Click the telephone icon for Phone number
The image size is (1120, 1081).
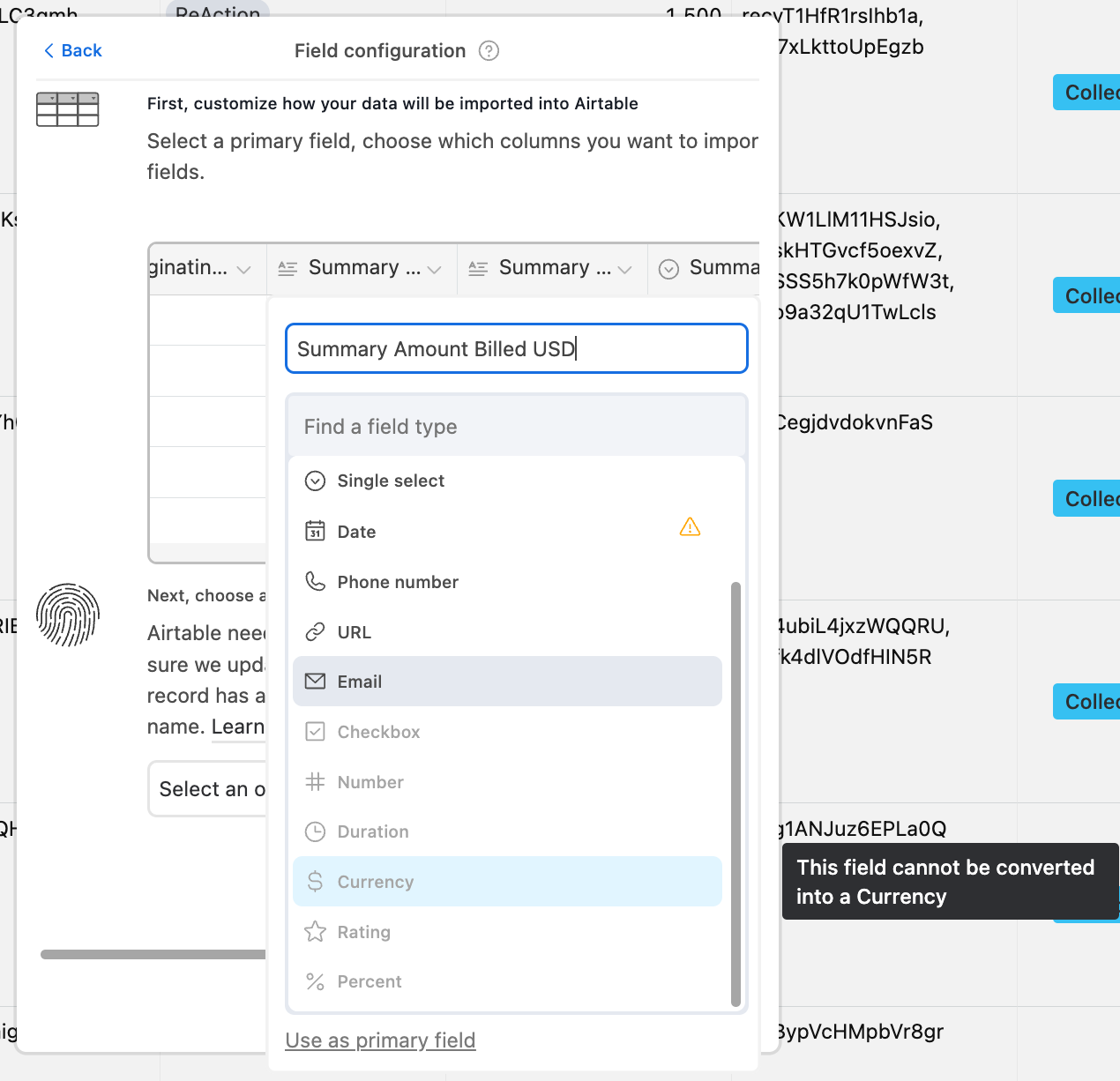click(x=315, y=581)
